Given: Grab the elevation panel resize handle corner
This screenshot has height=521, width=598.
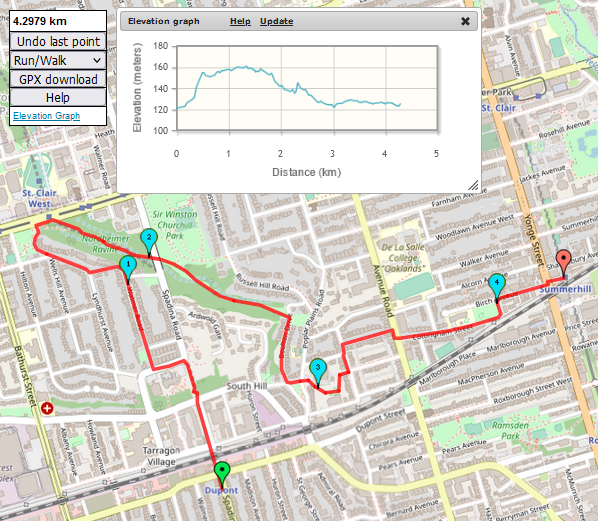Looking at the screenshot, I should tap(473, 185).
